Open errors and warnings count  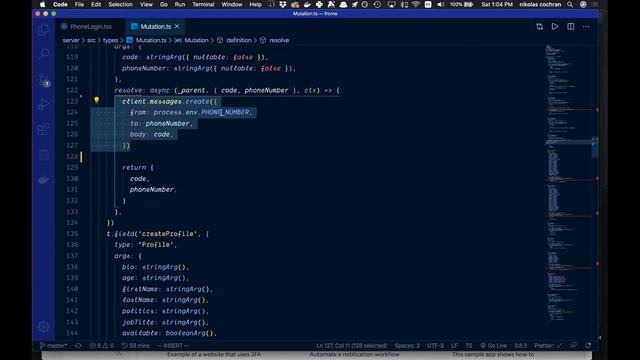pyautogui.click(x=101, y=346)
